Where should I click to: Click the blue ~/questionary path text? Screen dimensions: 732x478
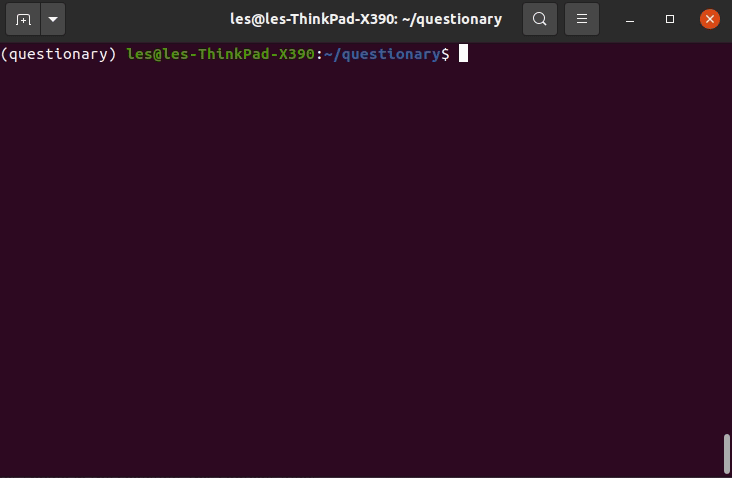(x=382, y=54)
